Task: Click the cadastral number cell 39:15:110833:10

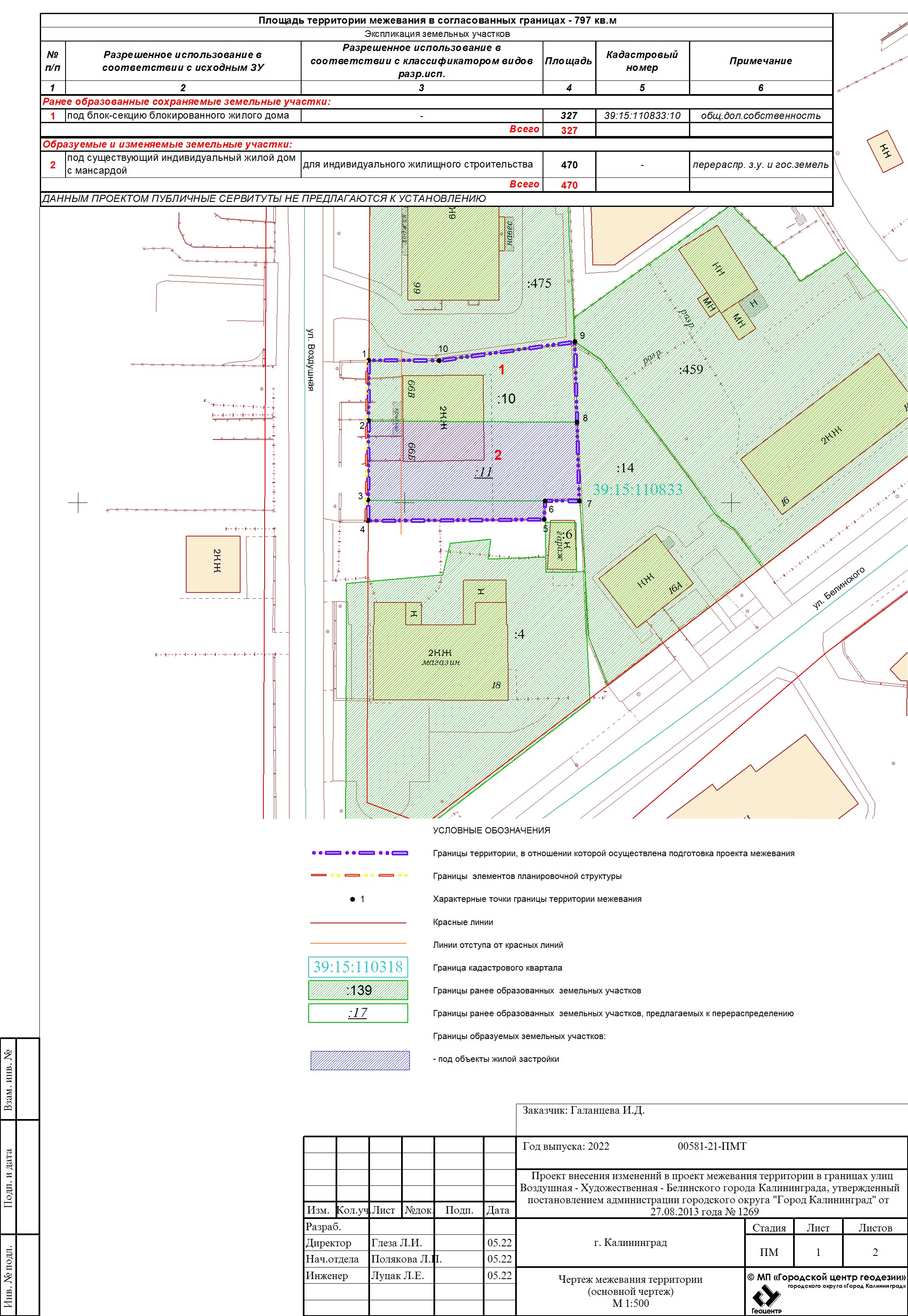Action: tap(642, 115)
